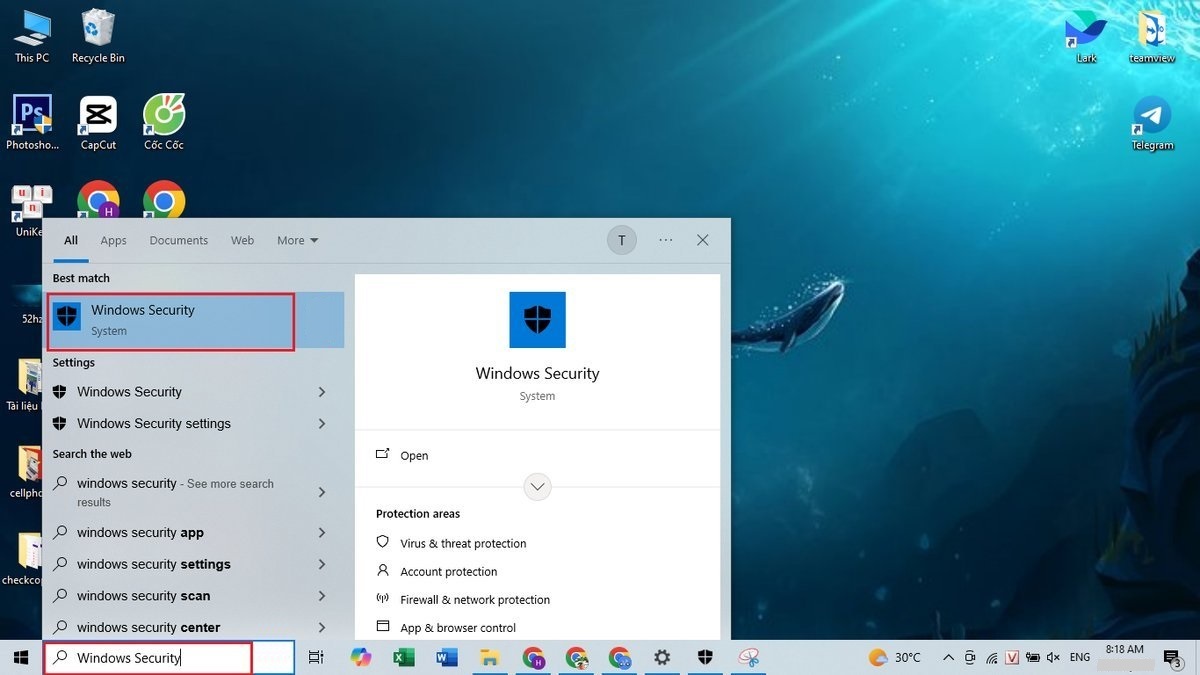Expand arrow for 'windows security scan'
The image size is (1200, 675).
click(x=322, y=596)
